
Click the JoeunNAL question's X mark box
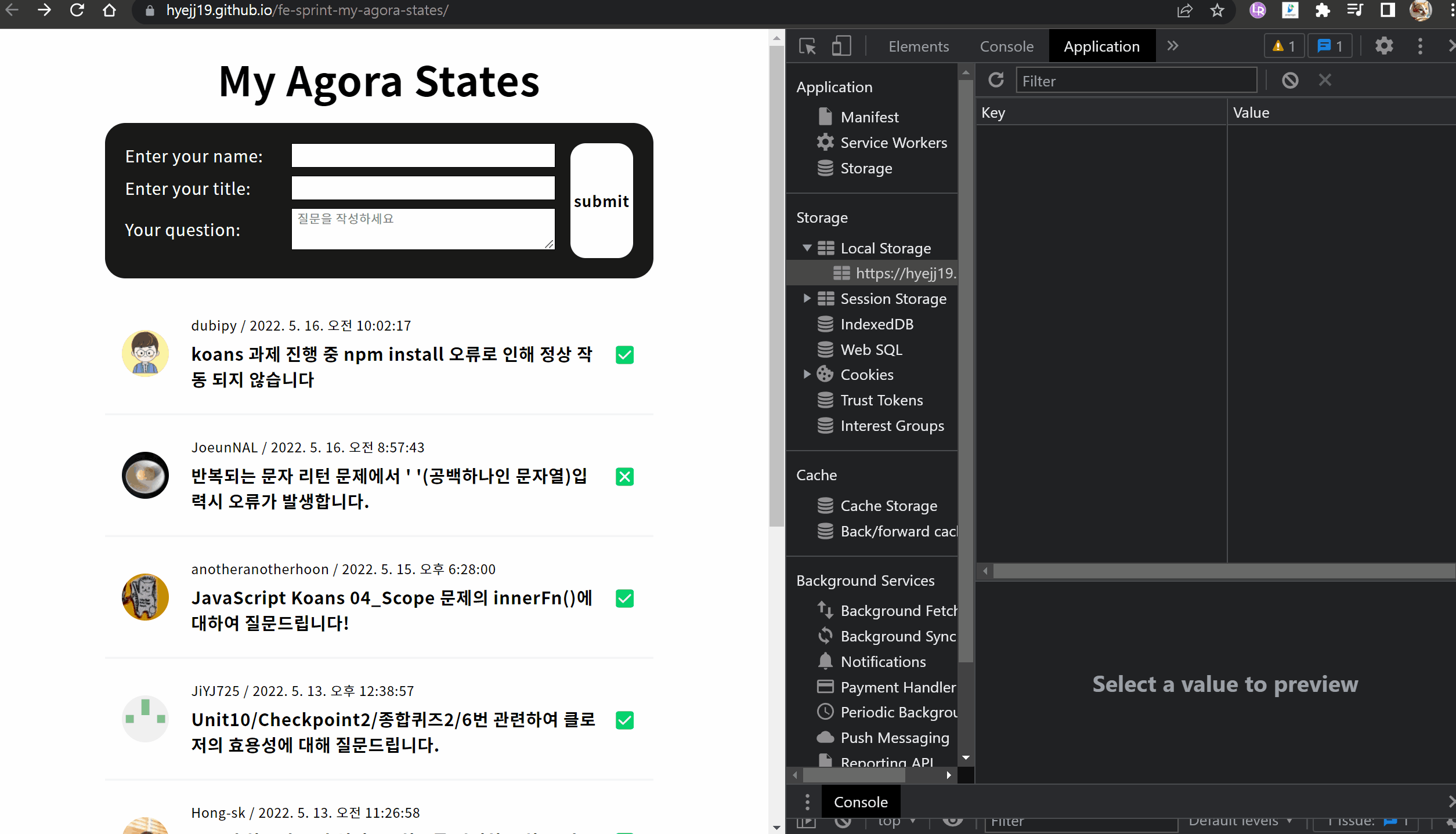point(624,477)
